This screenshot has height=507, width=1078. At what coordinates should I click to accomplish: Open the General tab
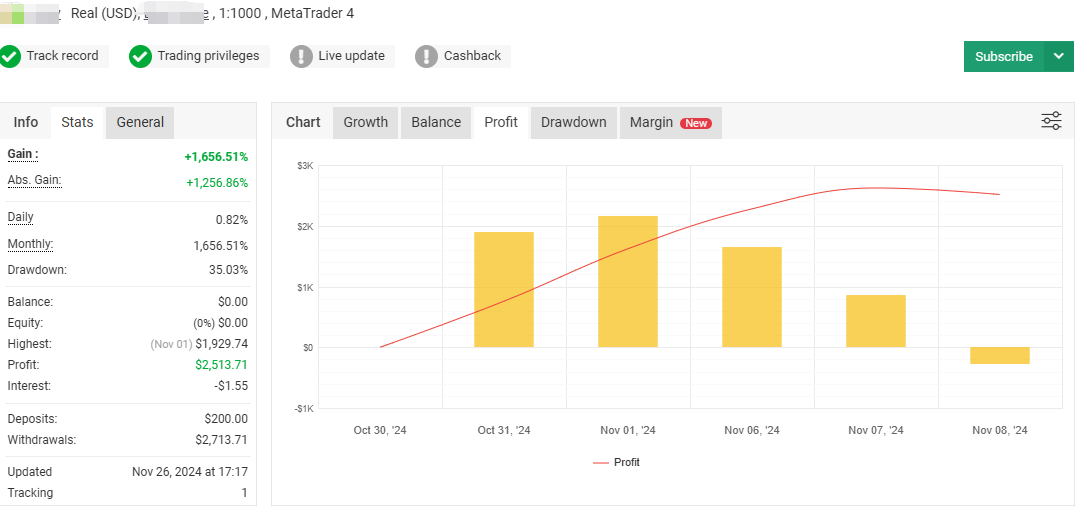coord(140,122)
